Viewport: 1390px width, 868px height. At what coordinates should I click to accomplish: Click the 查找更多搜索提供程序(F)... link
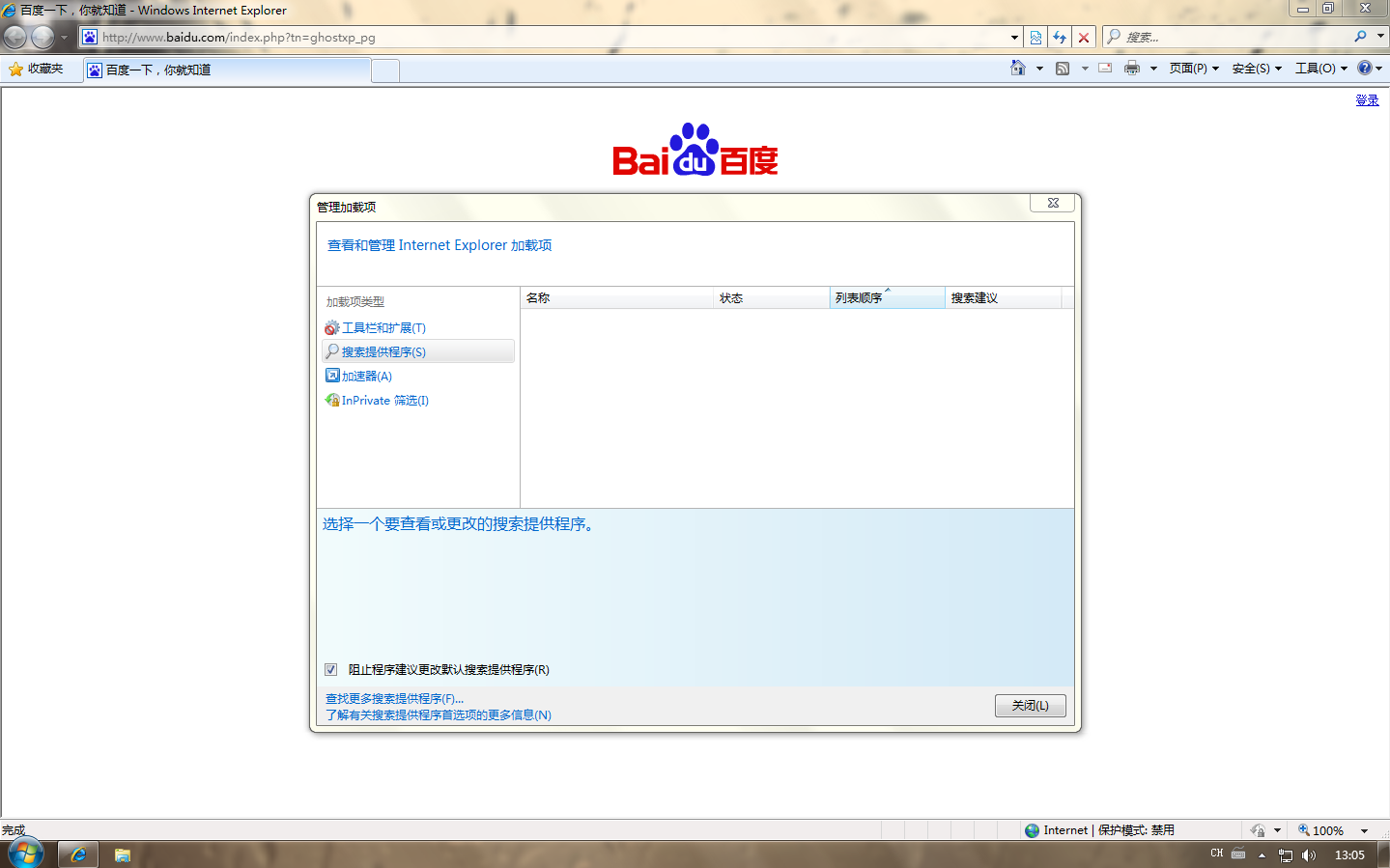click(394, 699)
